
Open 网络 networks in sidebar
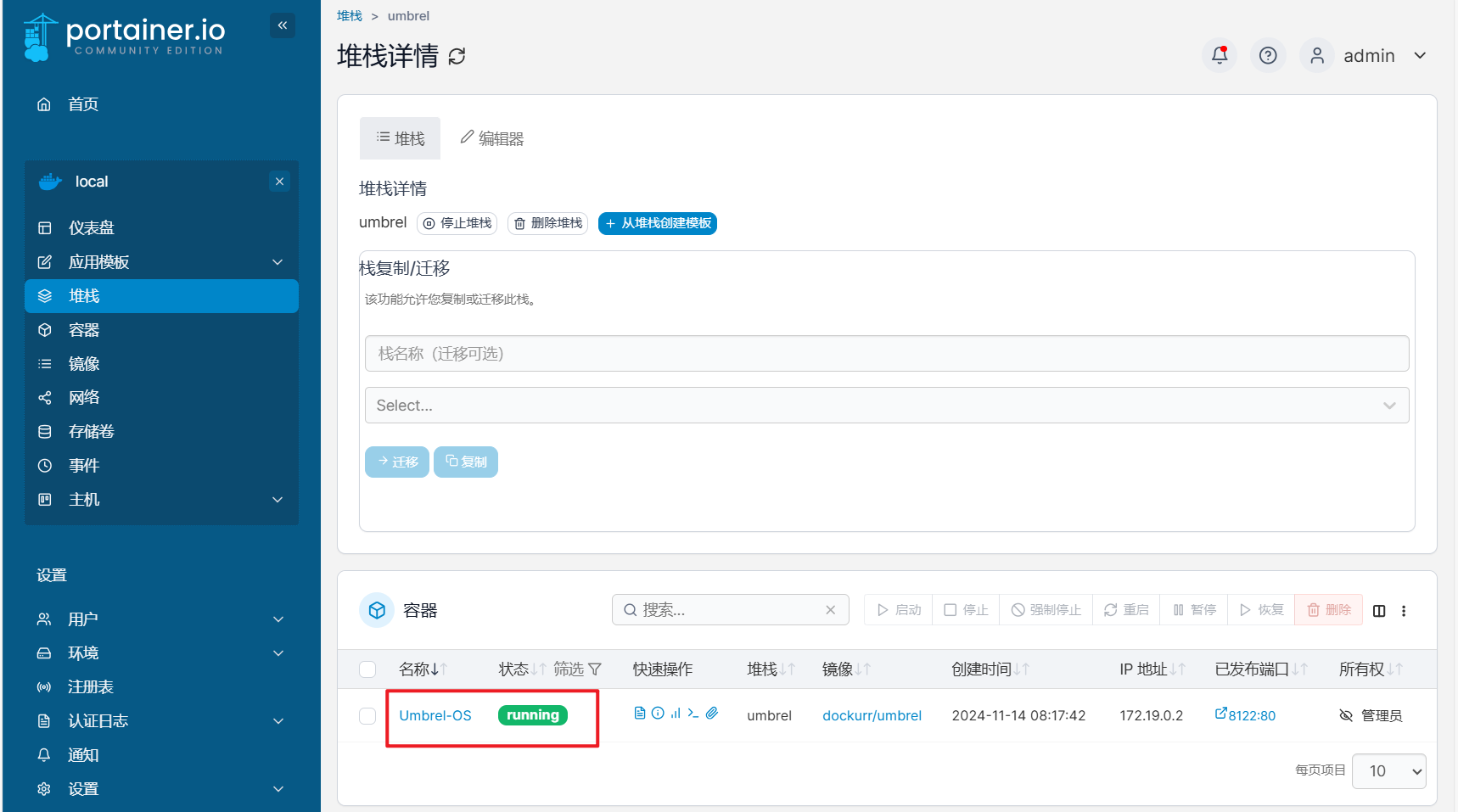[x=161, y=398]
